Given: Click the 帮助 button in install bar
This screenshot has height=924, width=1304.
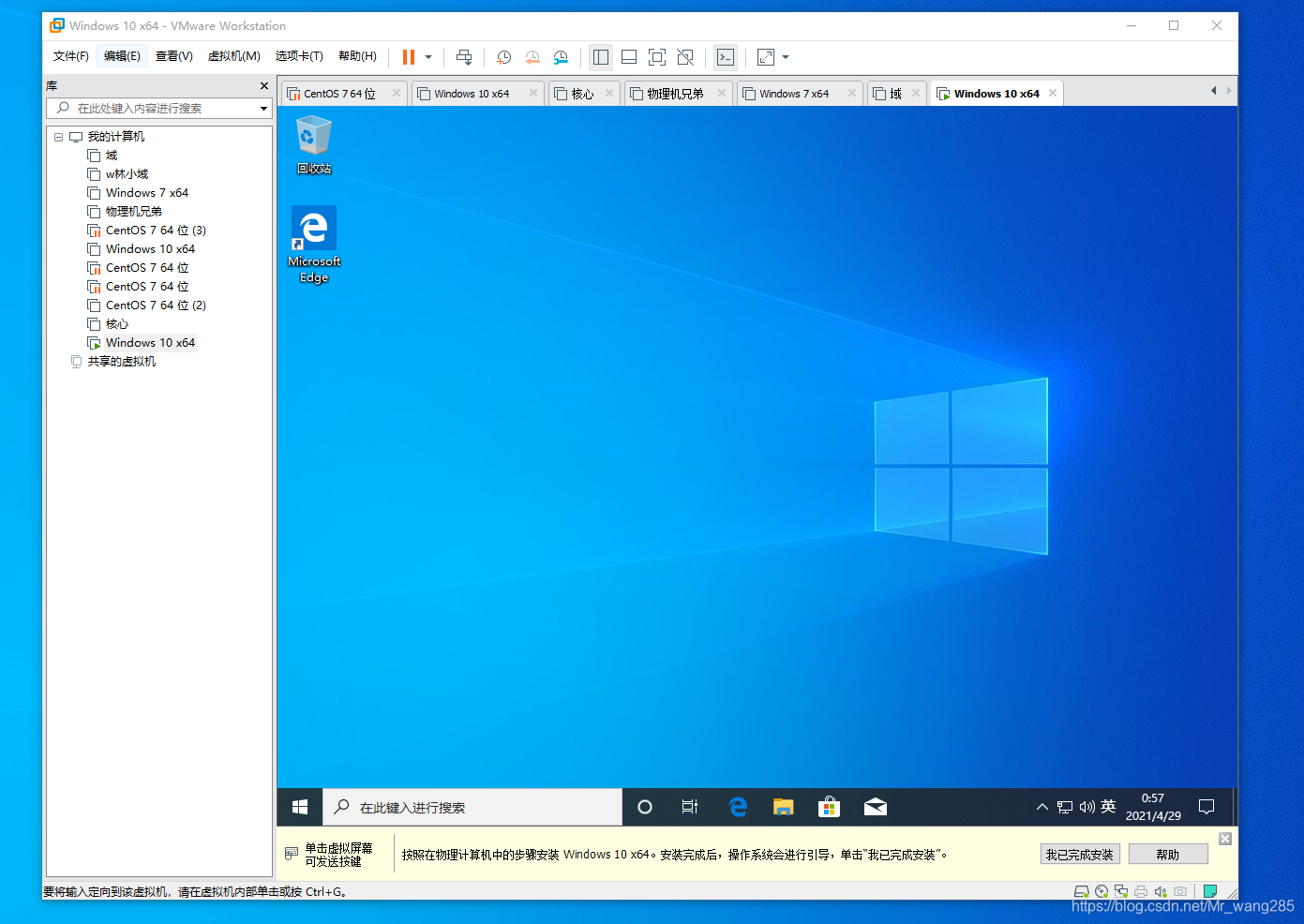Looking at the screenshot, I should pos(1167,855).
